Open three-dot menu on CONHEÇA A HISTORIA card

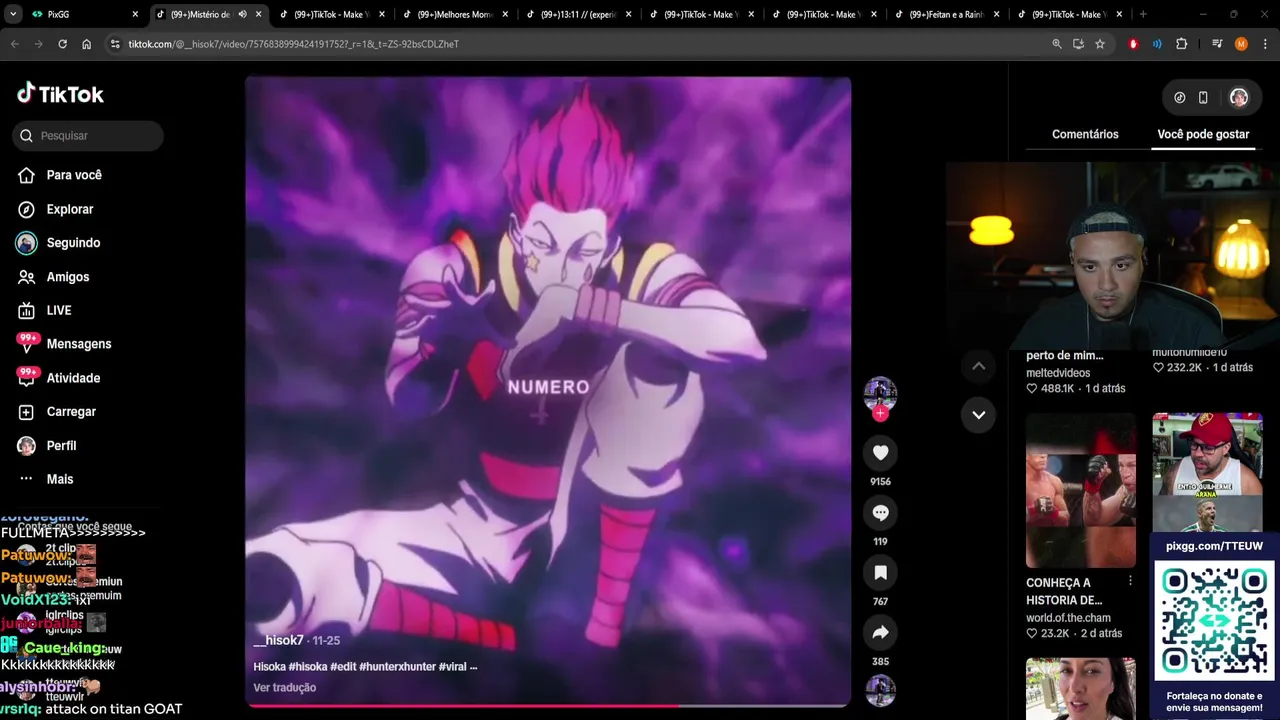pos(1131,581)
